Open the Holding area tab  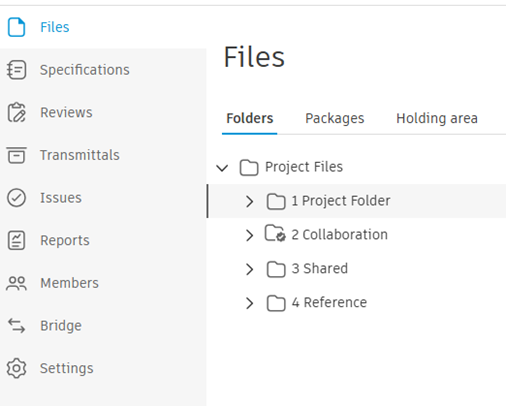(x=437, y=118)
